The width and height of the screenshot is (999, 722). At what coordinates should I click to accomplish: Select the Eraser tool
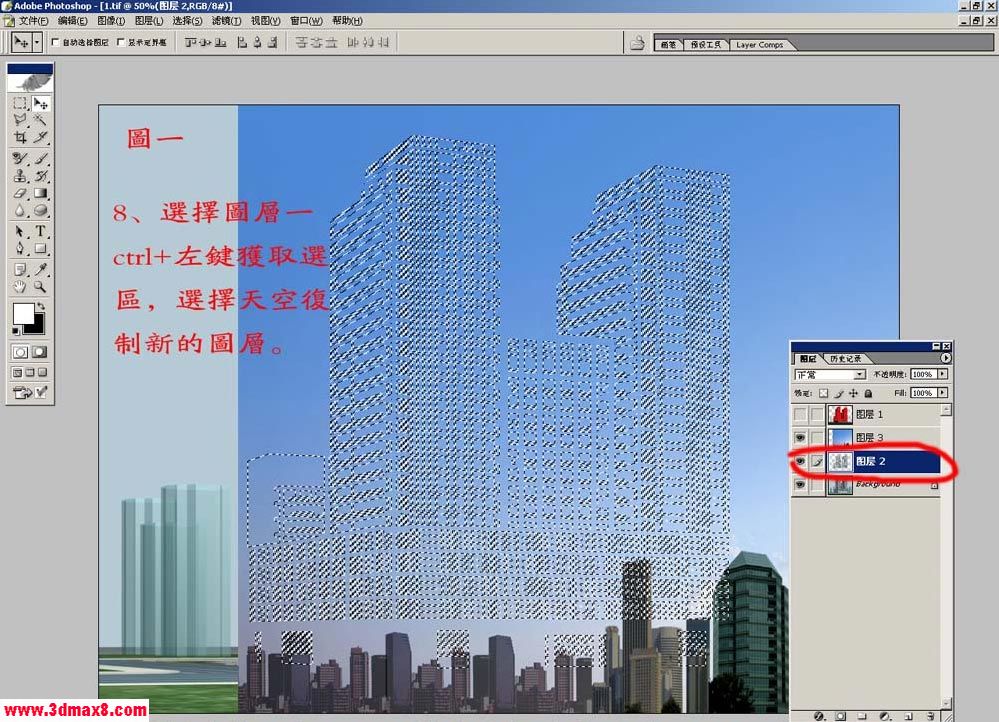(x=20, y=192)
